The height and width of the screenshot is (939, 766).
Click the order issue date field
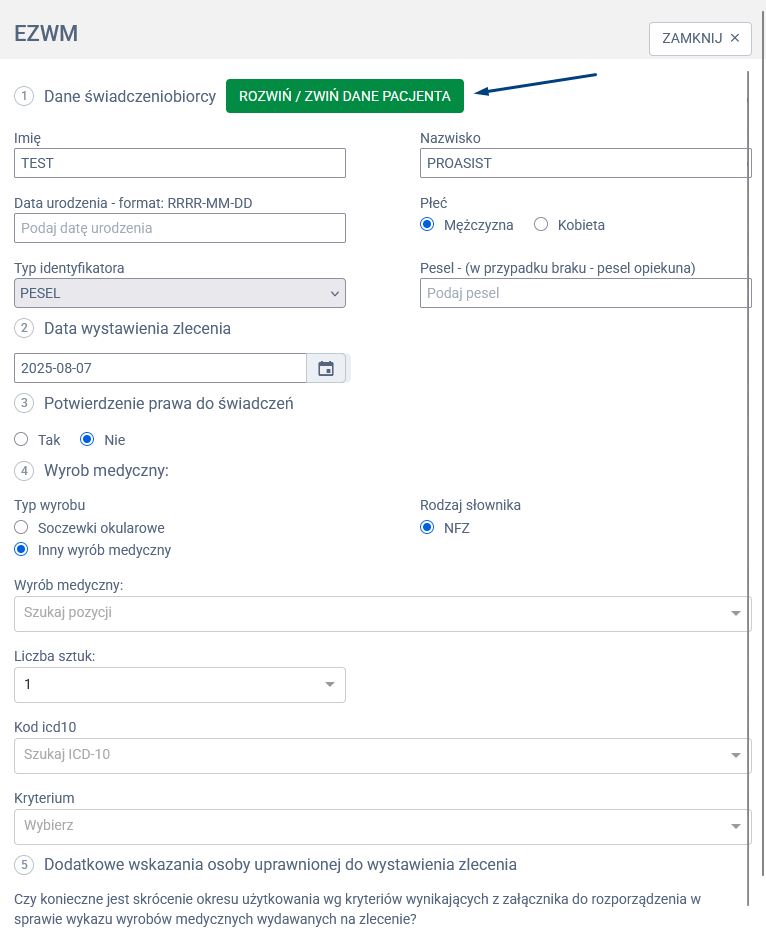coord(160,368)
